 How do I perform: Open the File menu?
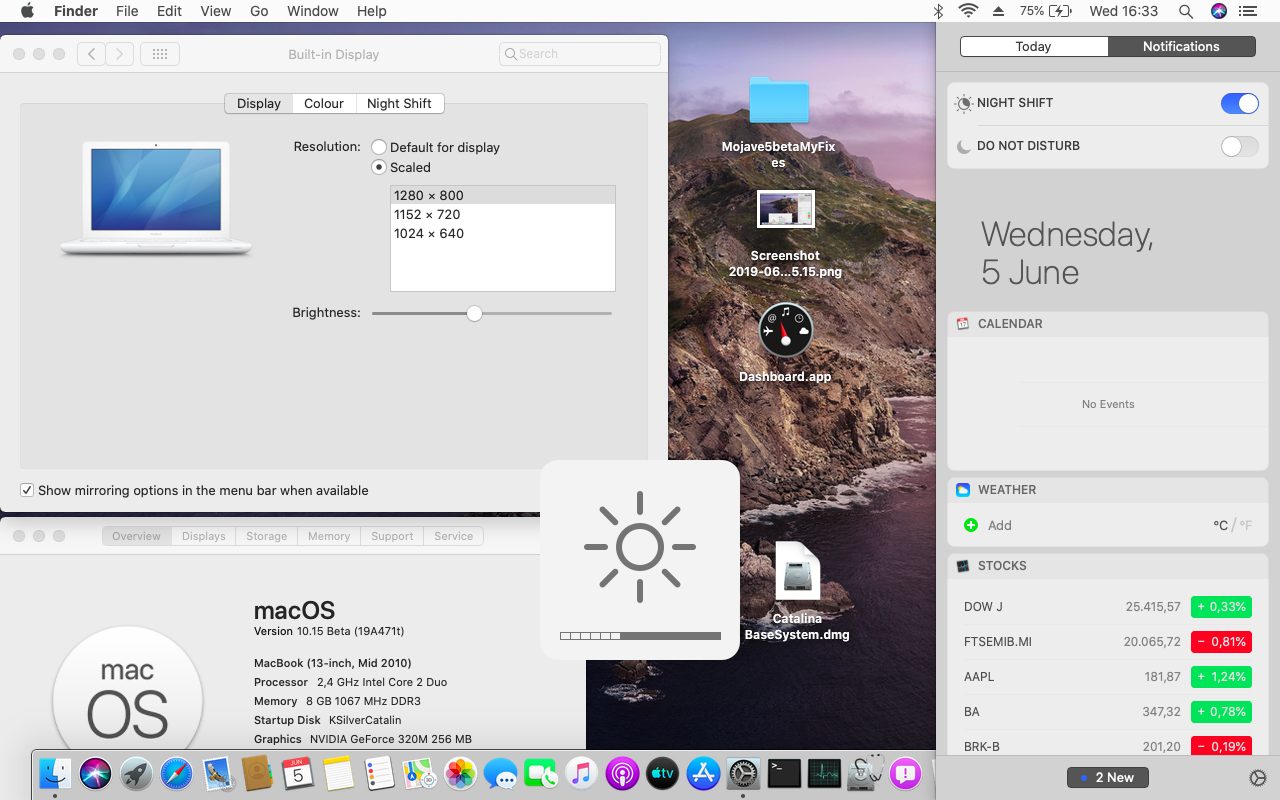point(127,11)
